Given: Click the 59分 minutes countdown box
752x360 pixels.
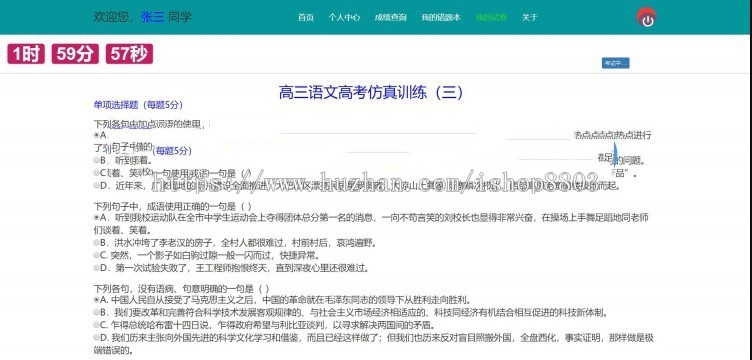Looking at the screenshot, I should coord(75,54).
